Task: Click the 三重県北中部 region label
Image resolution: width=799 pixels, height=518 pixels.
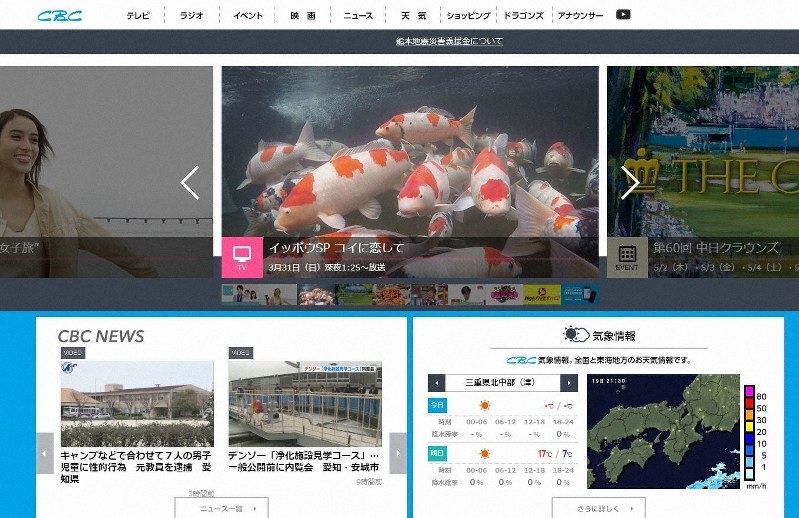Action: [x=500, y=383]
